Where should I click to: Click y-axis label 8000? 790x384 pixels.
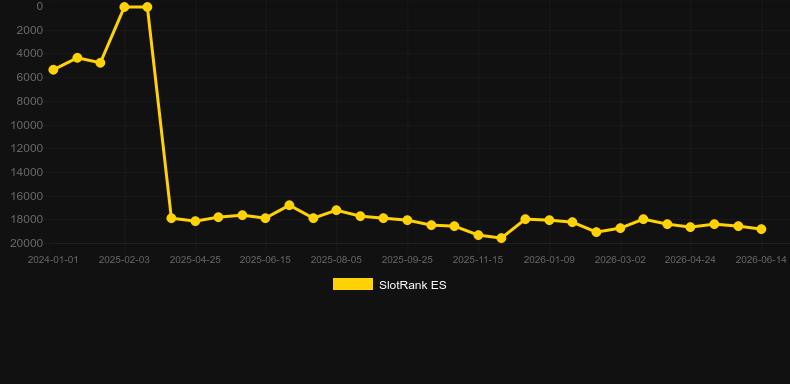pyautogui.click(x=30, y=101)
